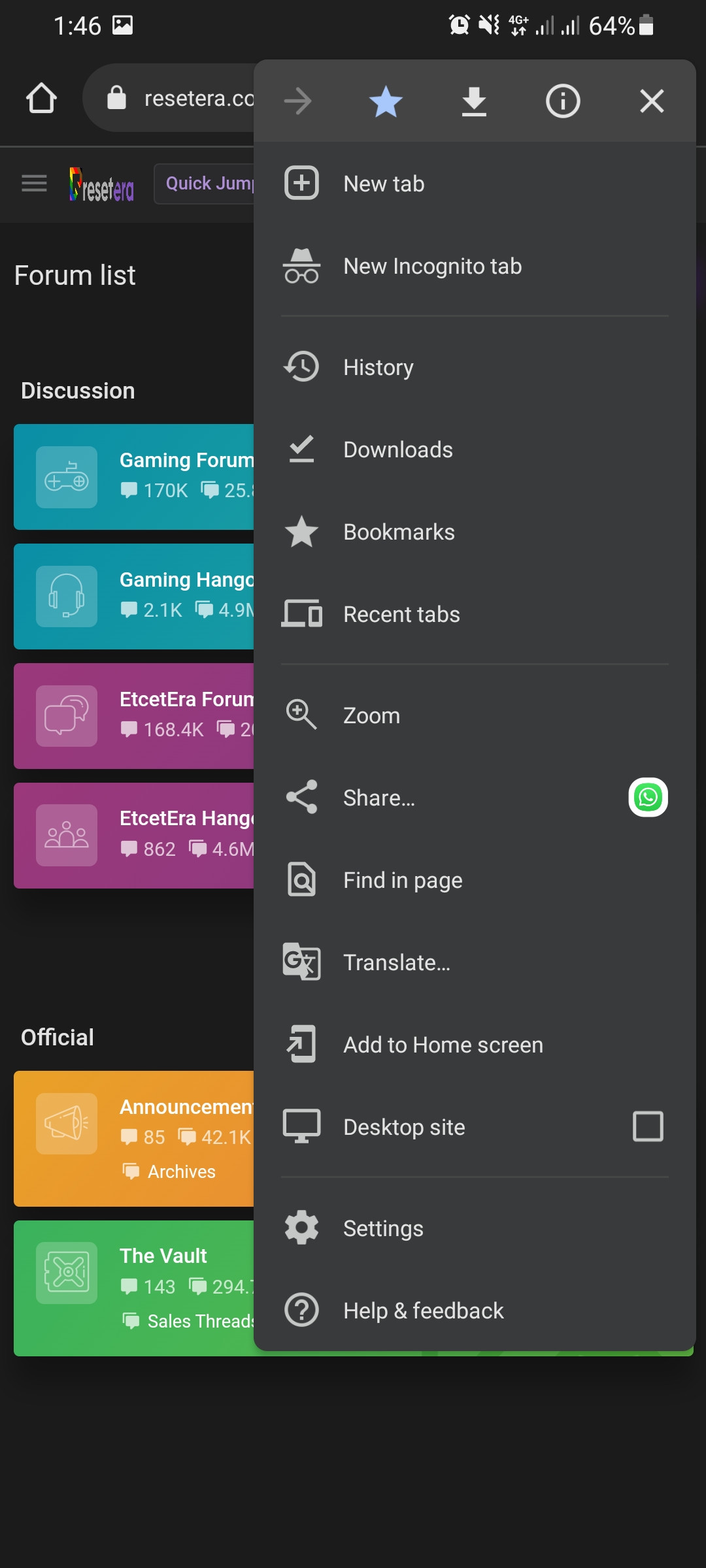The image size is (706, 1568).
Task: Stop loading with the X icon
Action: tap(652, 101)
